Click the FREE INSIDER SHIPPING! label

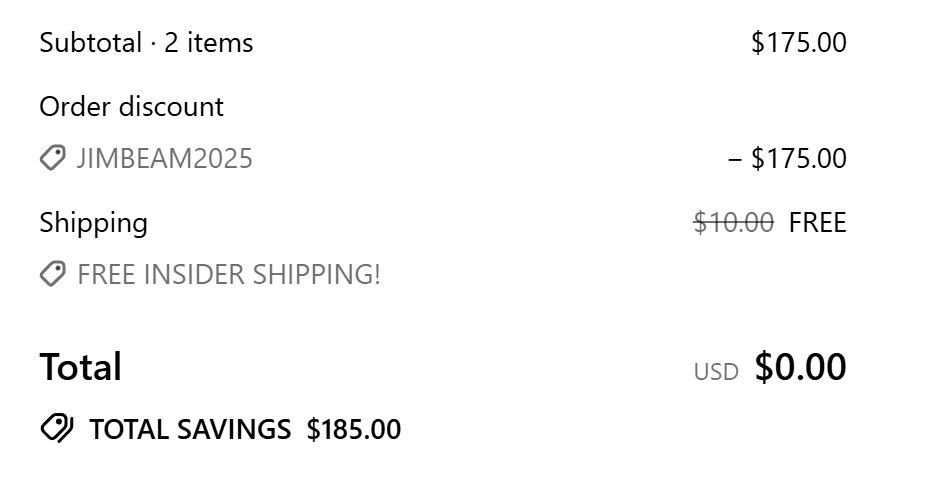pos(229,275)
